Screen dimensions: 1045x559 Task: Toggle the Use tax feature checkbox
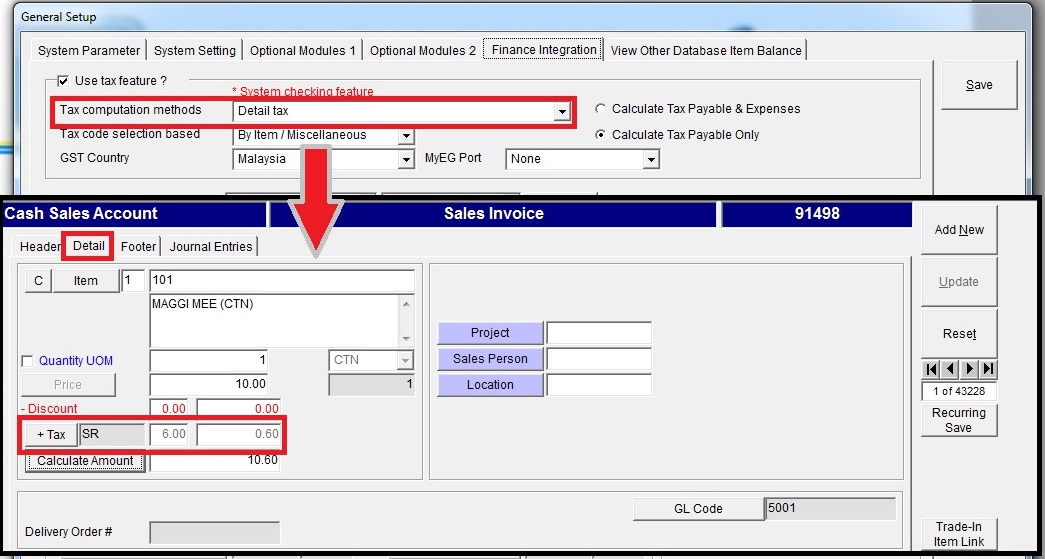coord(63,81)
